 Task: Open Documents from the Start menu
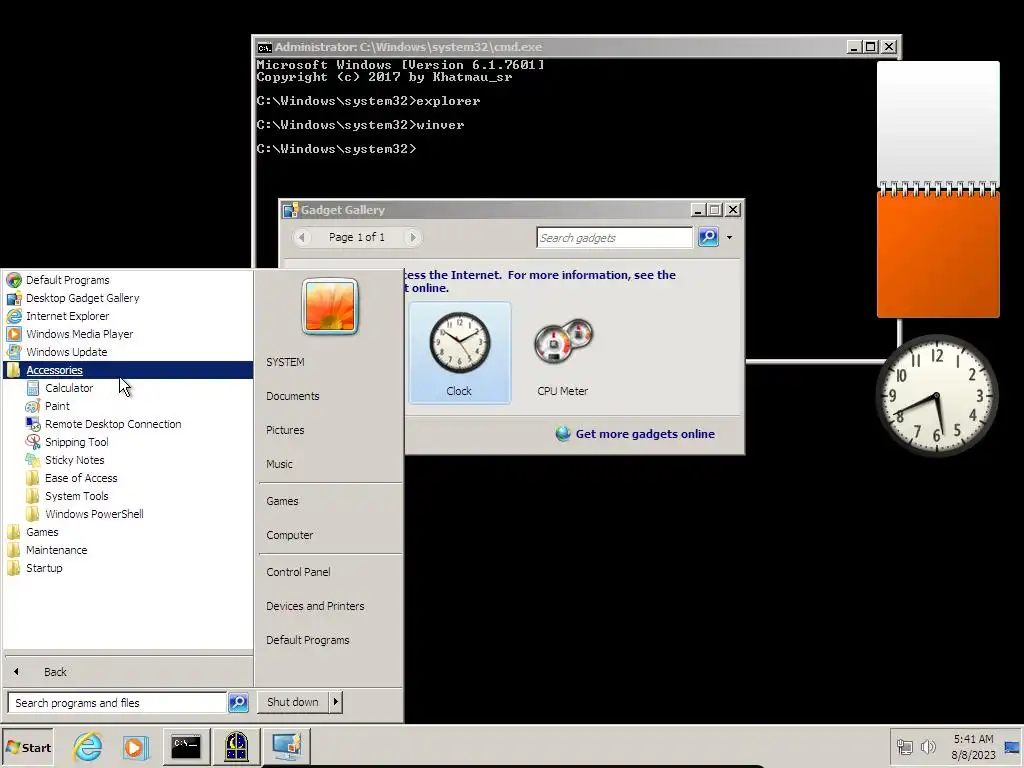pos(293,396)
